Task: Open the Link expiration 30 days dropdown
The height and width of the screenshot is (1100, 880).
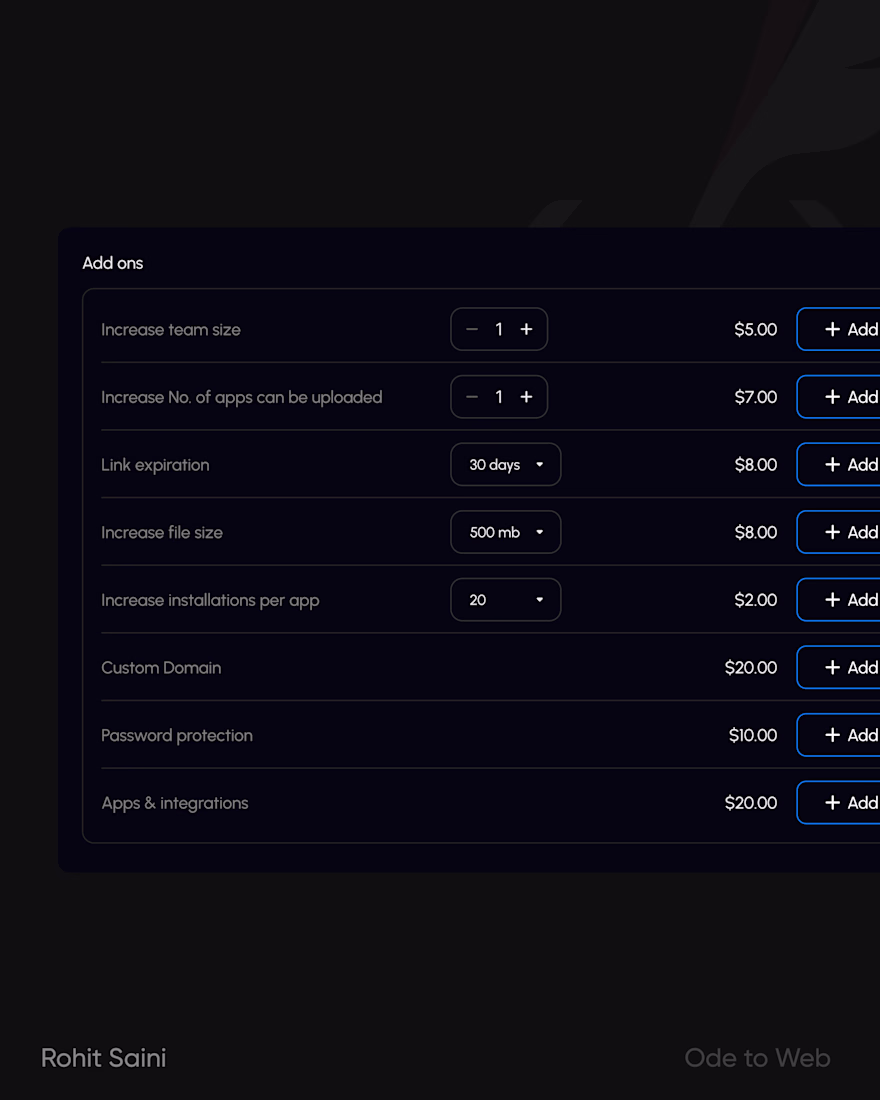Action: click(x=505, y=464)
